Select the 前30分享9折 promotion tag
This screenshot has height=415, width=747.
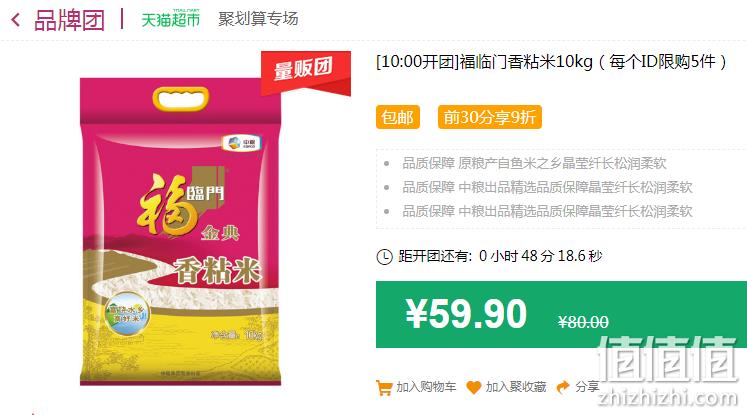click(490, 117)
